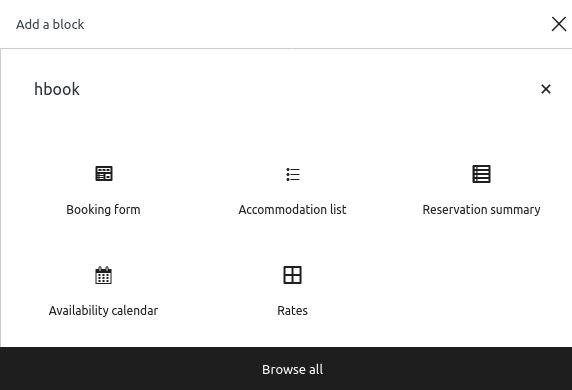Click the Reservation summary lines icon
This screenshot has height=390, width=572.
[481, 174]
